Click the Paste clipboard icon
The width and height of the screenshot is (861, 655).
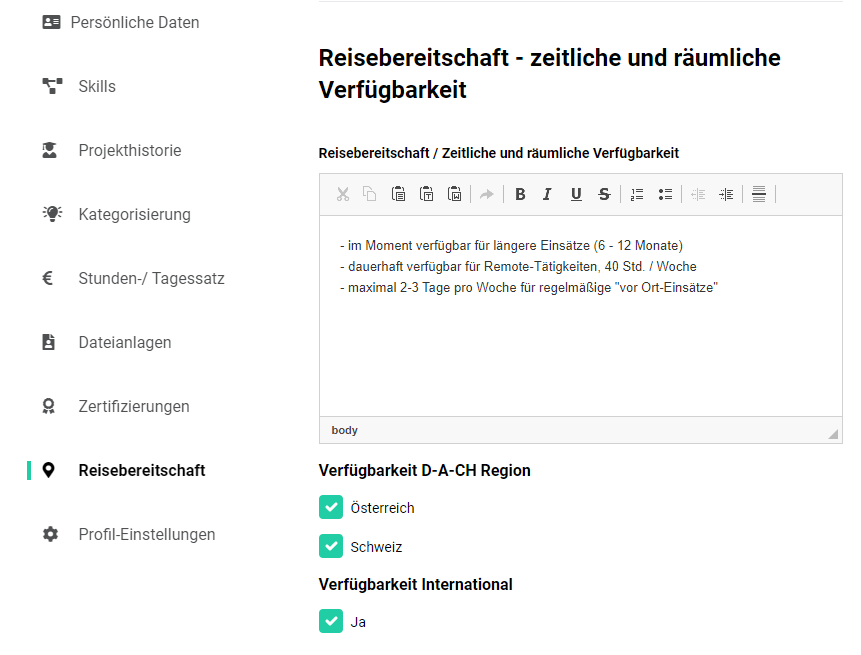tap(398, 194)
